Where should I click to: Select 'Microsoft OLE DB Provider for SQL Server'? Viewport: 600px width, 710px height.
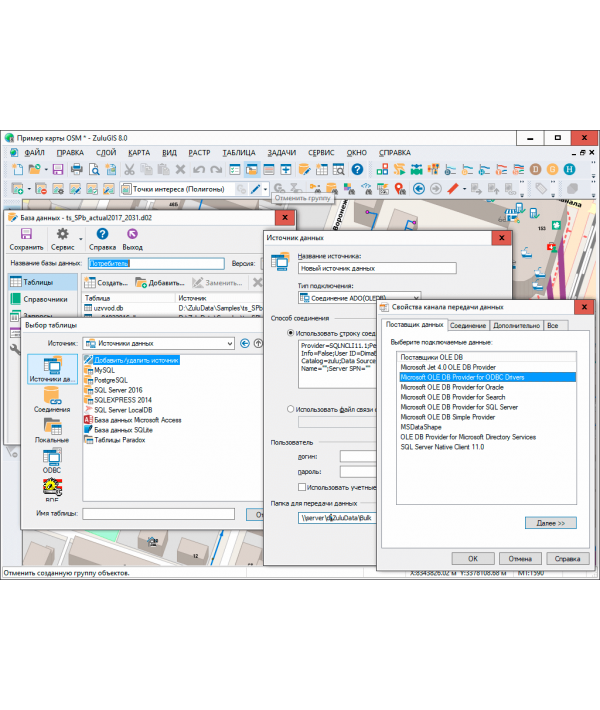459,407
